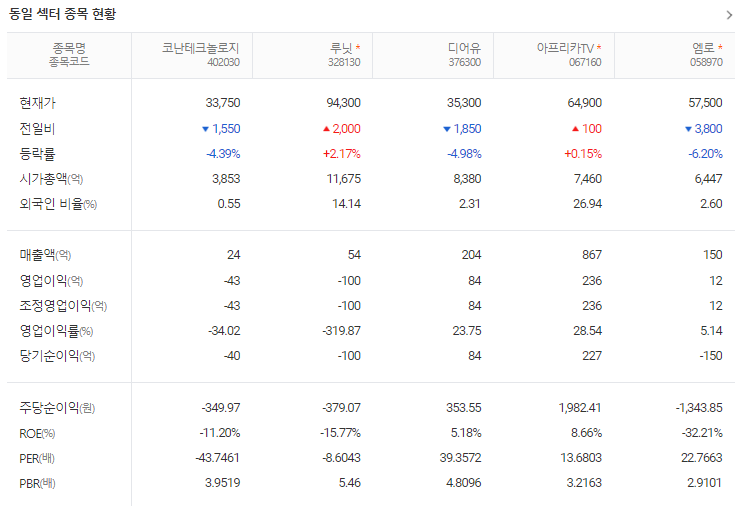This screenshot has height=506, width=738.
Task: Click the -4.39% change rate
Action: click(223, 153)
